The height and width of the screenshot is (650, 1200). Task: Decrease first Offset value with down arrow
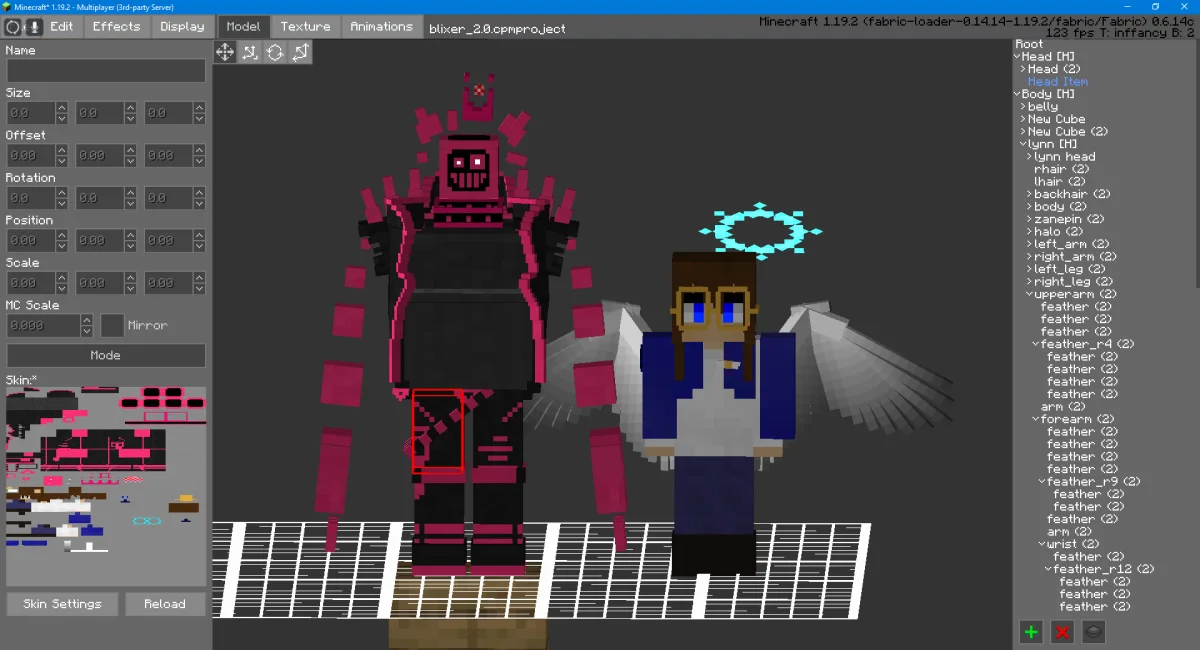point(62,162)
